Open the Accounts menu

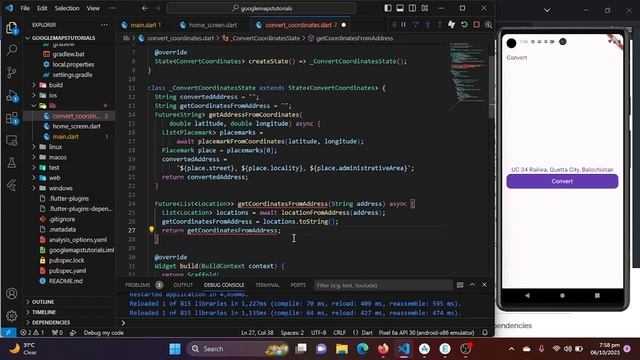12,293
